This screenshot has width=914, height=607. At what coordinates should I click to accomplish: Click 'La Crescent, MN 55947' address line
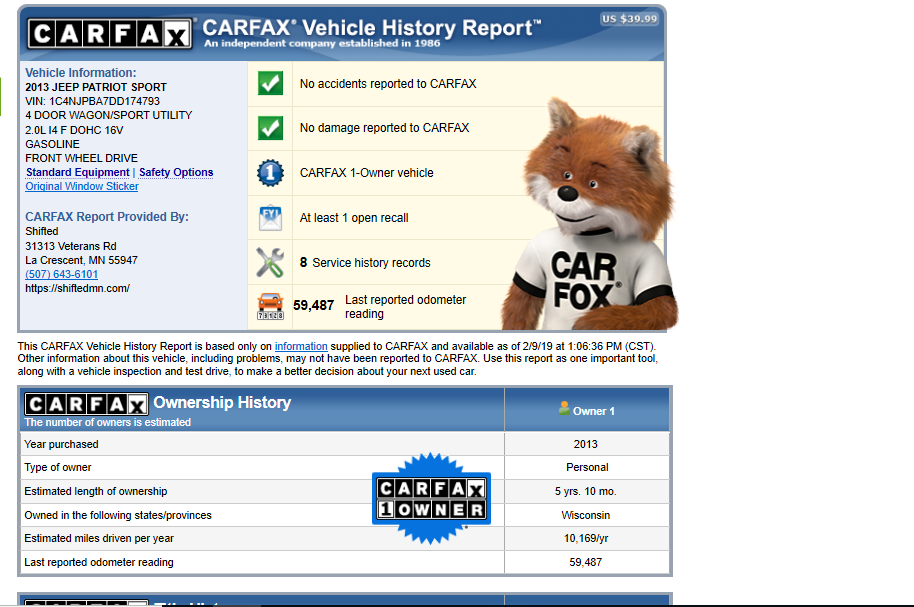[x=82, y=260]
